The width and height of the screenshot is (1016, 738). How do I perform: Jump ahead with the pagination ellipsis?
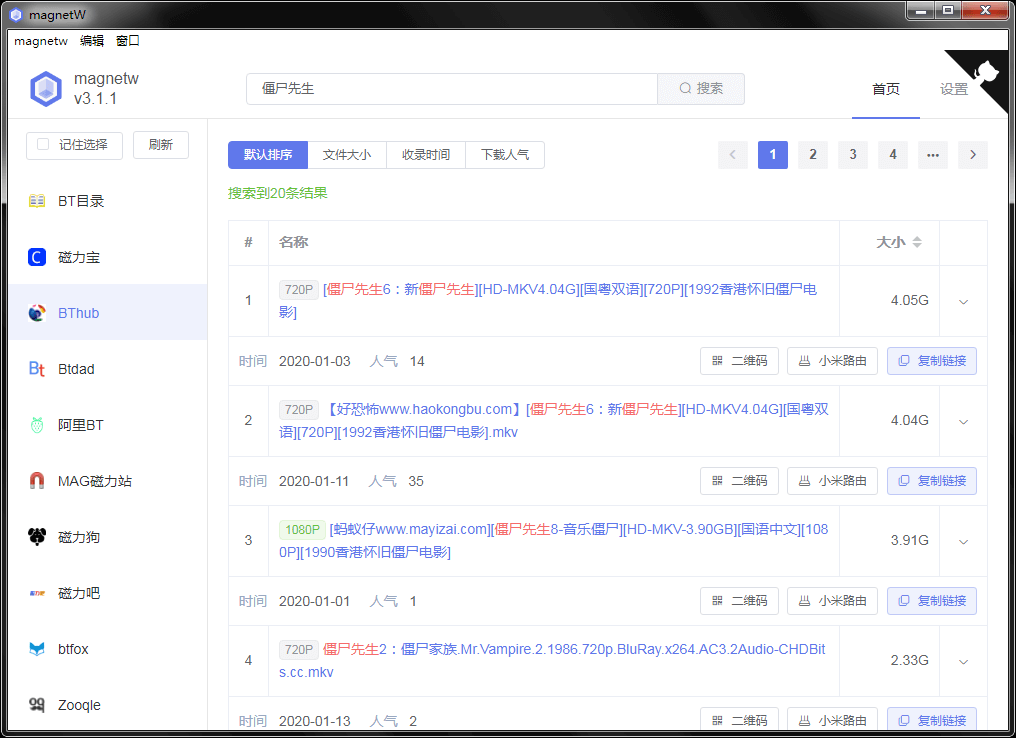(x=932, y=155)
